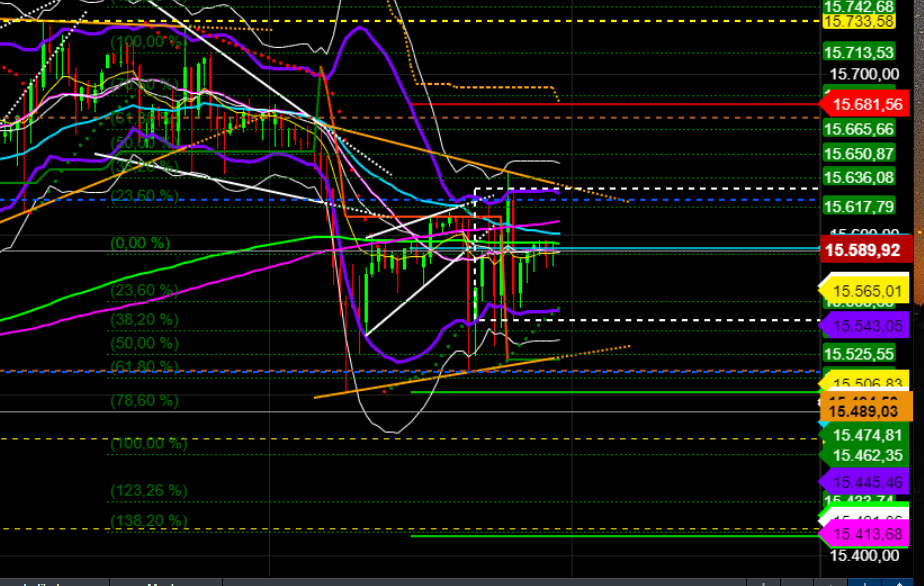
Task: Click the (0,00 %) Fibonacci level label
Action: click(141, 242)
